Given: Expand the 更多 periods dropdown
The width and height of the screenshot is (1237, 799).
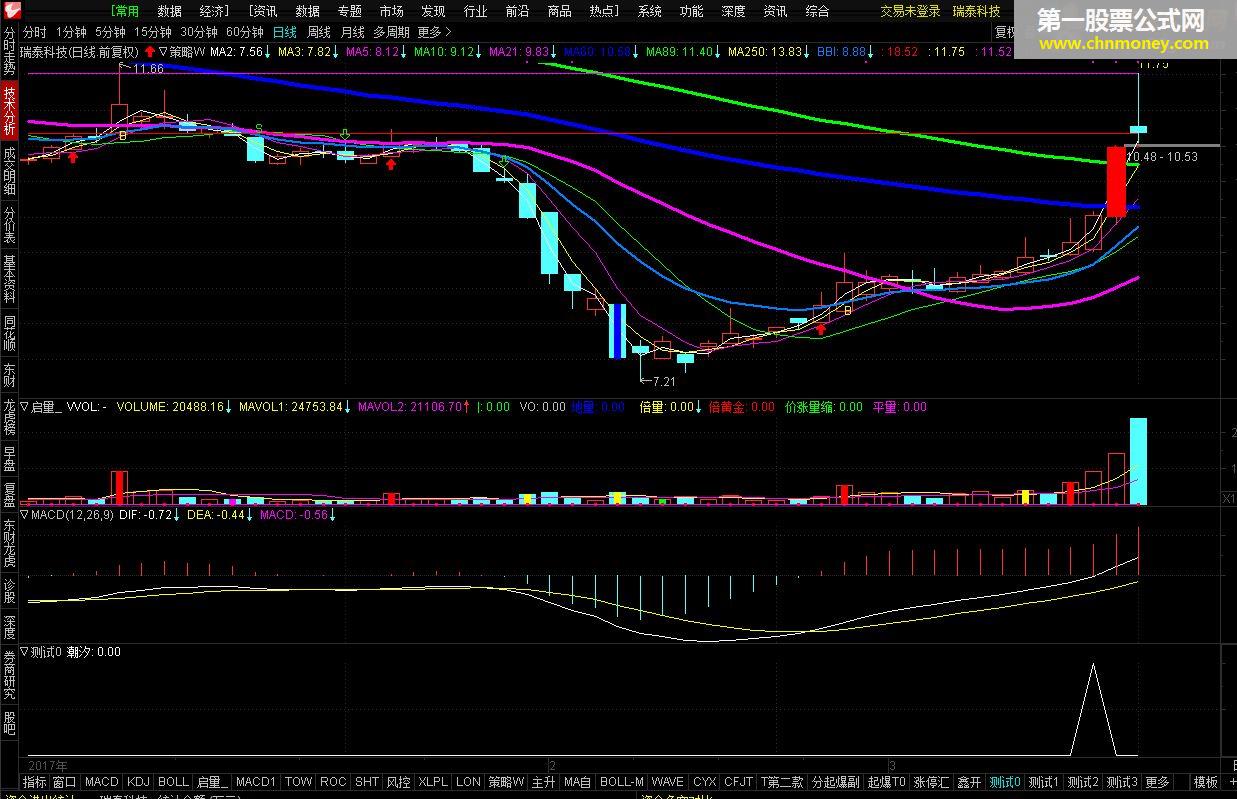Looking at the screenshot, I should (435, 32).
